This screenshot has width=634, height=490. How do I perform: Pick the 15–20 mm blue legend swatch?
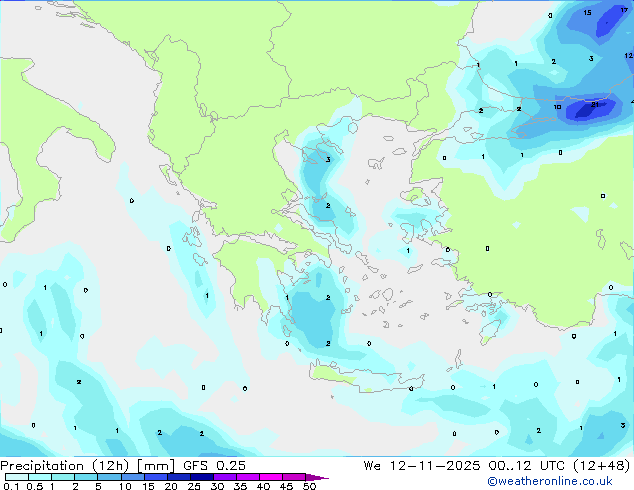click(x=155, y=477)
